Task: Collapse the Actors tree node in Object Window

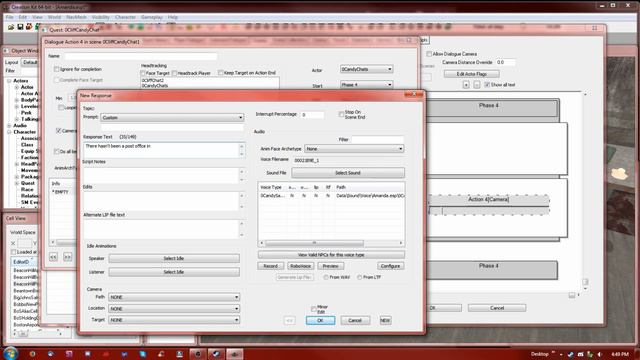Action: pos(9,81)
